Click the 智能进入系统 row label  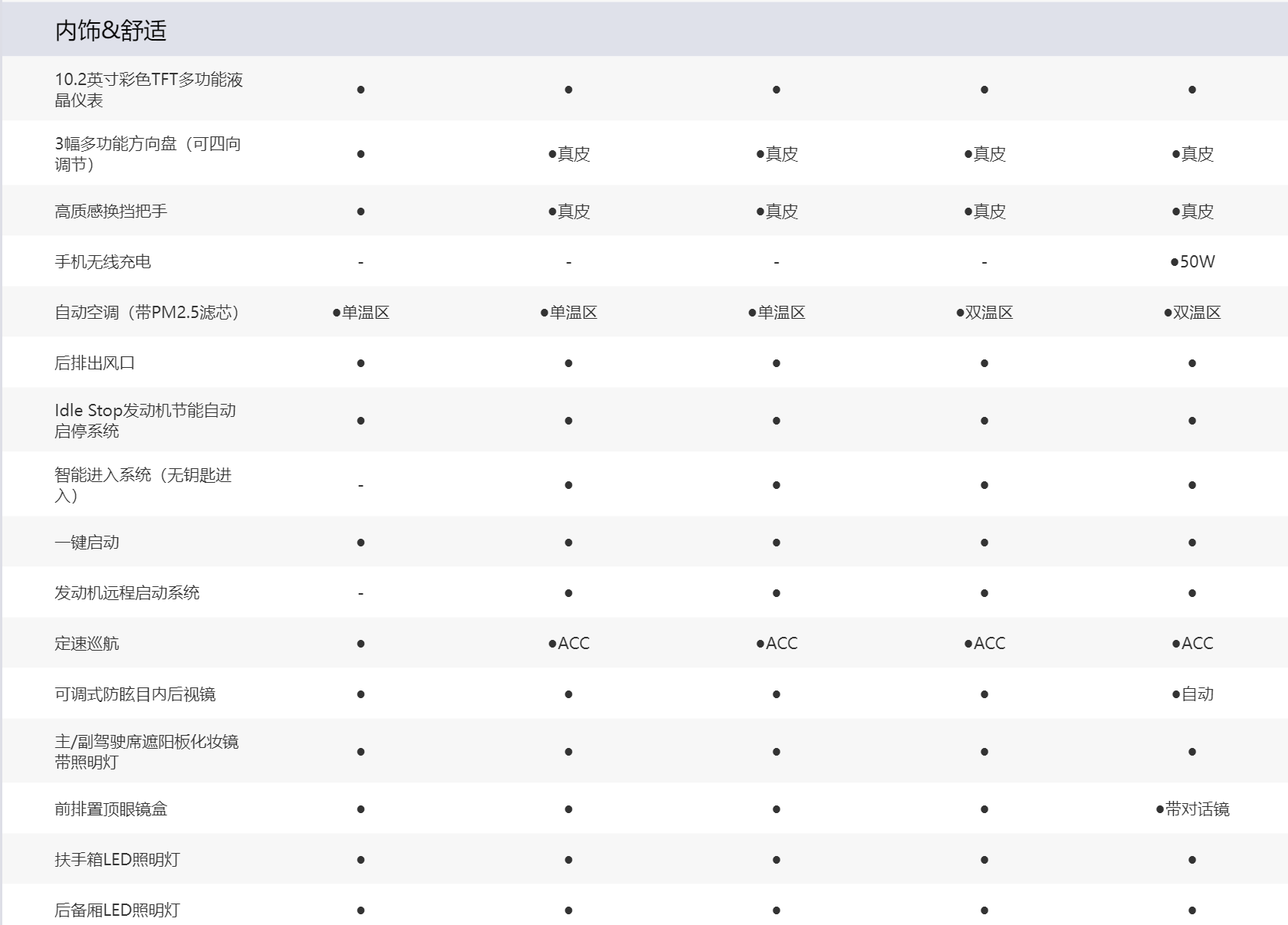click(x=143, y=485)
